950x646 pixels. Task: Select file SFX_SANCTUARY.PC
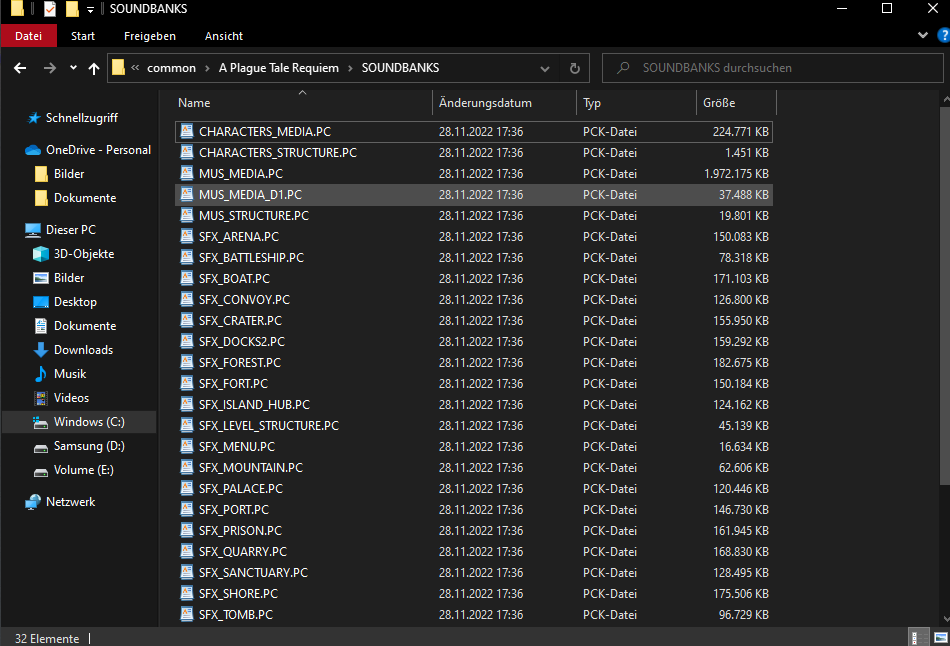pos(474,572)
